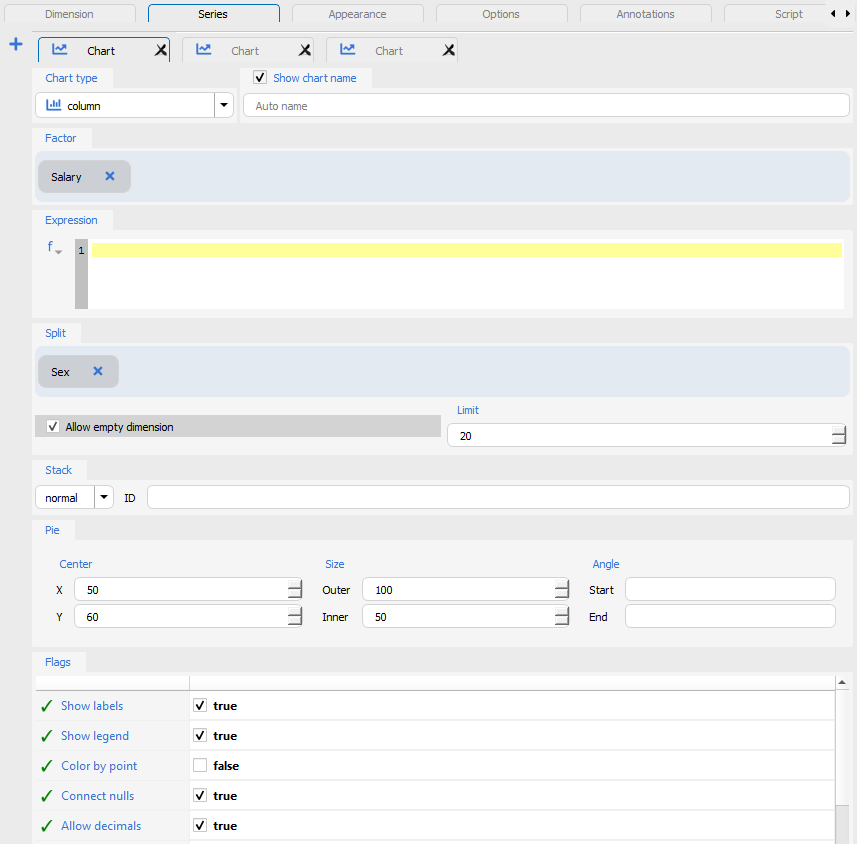Add a new series with plus icon
859x844 pixels.
16,44
